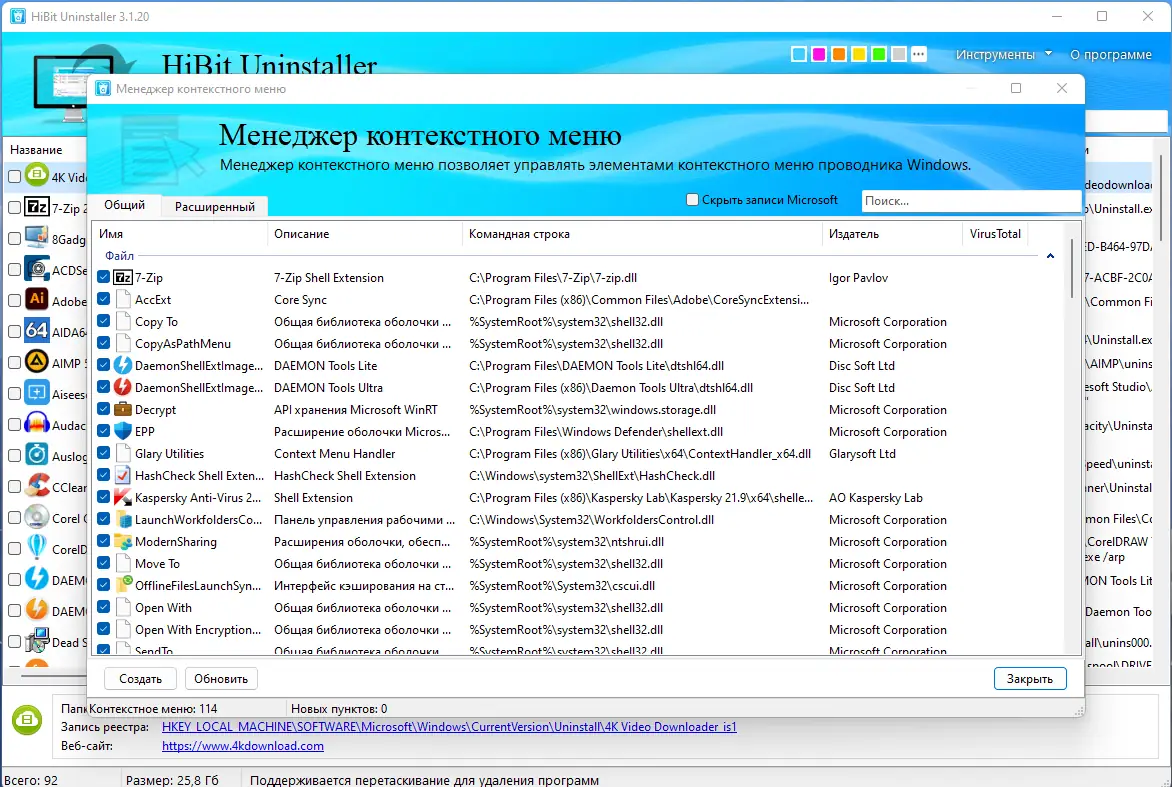1172x787 pixels.
Task: Open more color themes ellipsis button
Action: pyautogui.click(x=919, y=54)
